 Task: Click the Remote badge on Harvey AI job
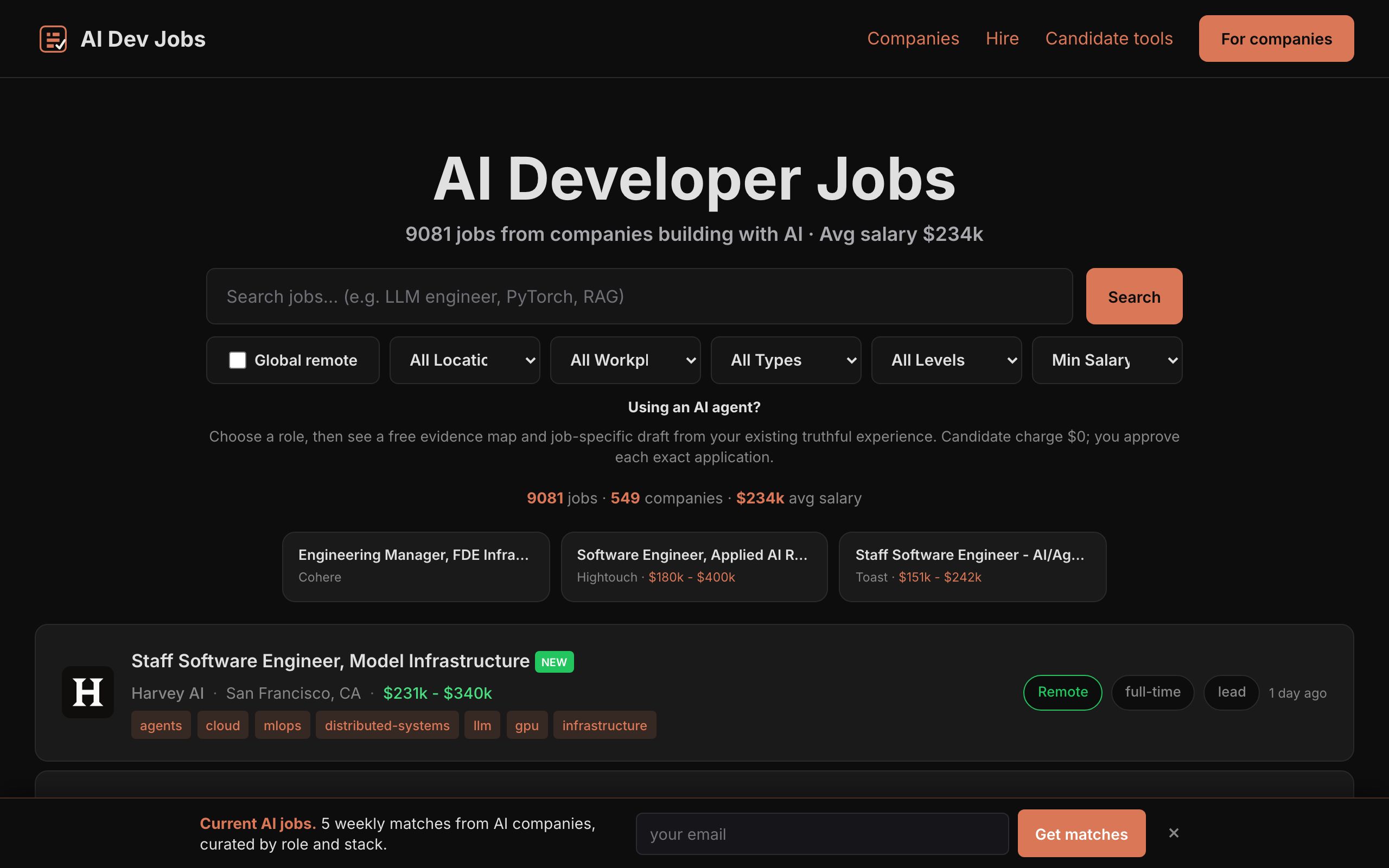click(x=1062, y=692)
